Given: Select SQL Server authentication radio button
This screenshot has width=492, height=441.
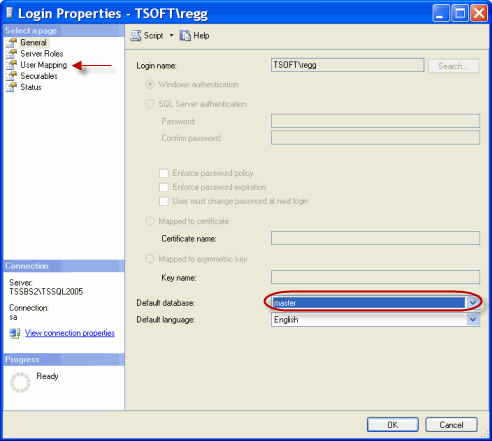Looking at the screenshot, I should tap(150, 104).
